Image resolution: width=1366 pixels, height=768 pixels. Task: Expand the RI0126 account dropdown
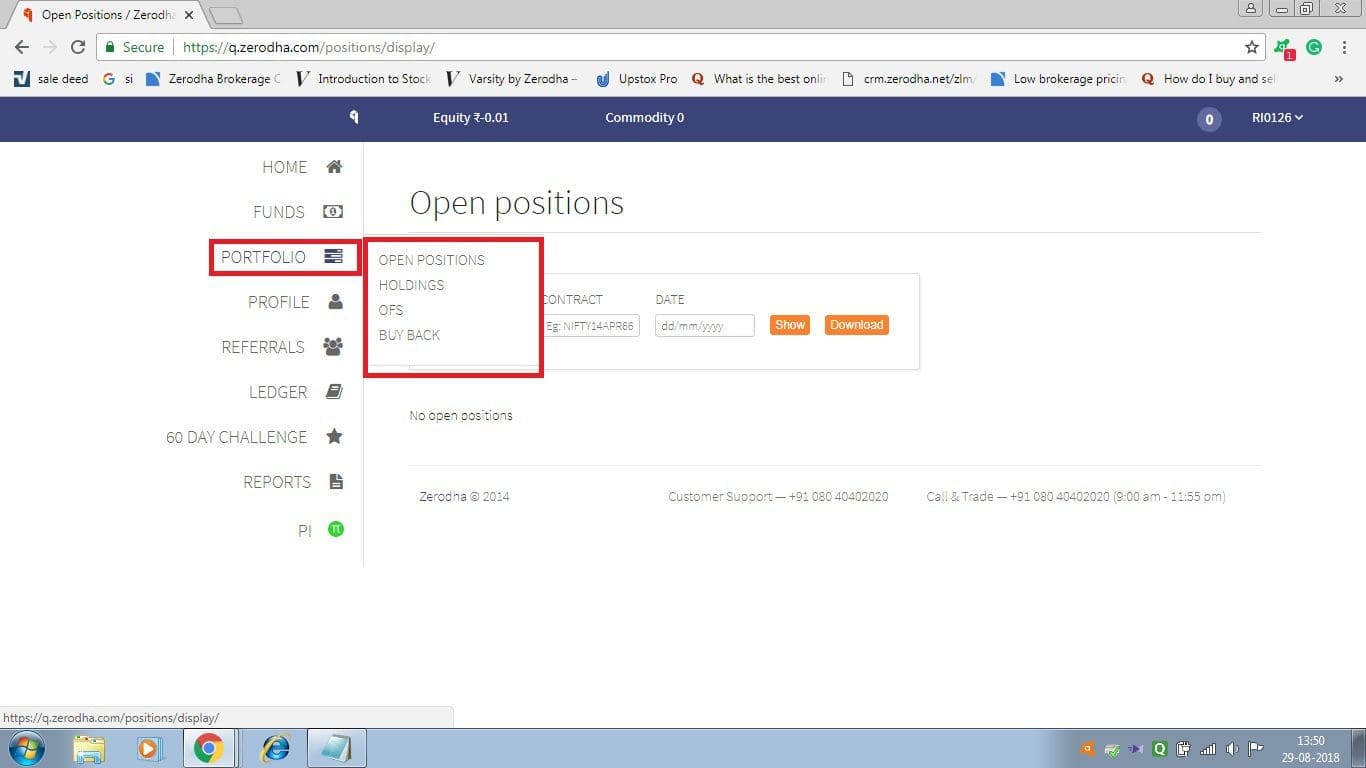(1277, 117)
